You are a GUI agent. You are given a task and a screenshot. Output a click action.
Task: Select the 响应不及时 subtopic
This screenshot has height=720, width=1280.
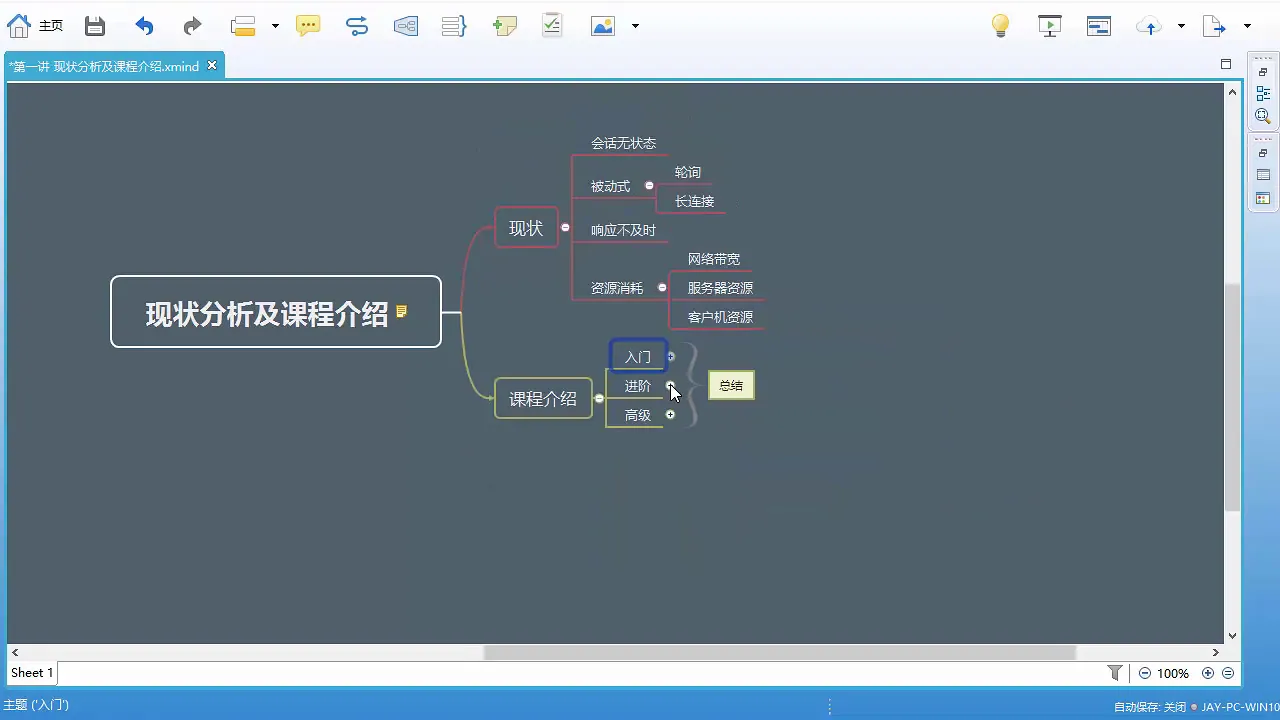(x=623, y=230)
